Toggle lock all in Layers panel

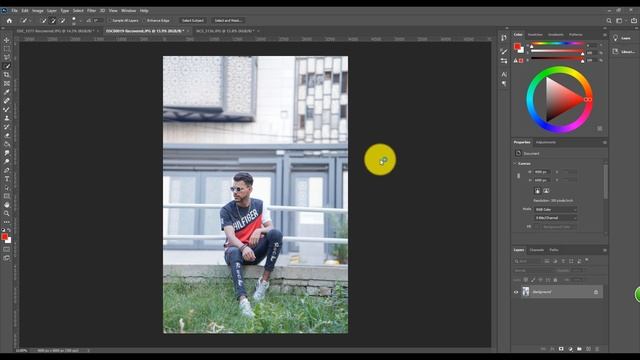click(555, 280)
